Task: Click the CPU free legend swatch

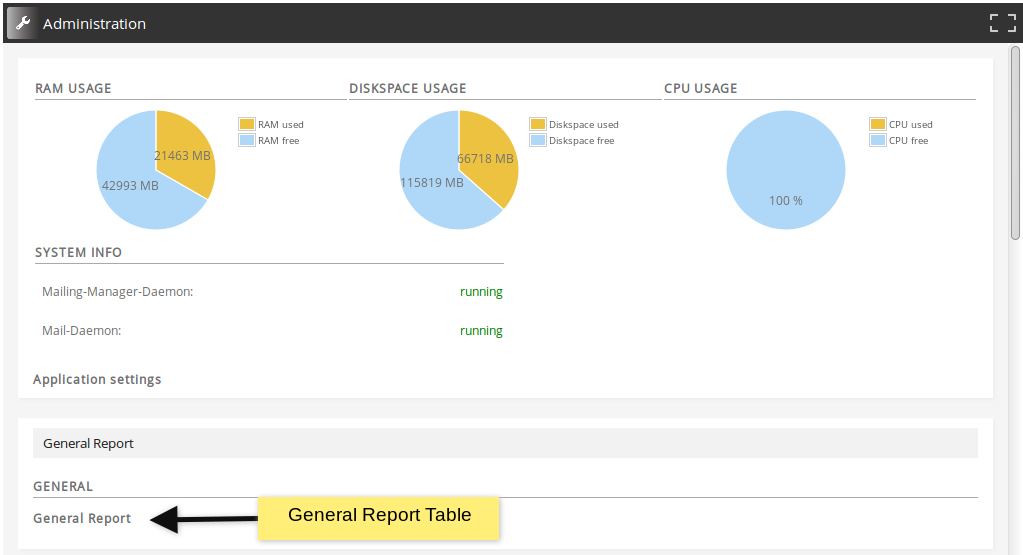Action: click(x=878, y=141)
